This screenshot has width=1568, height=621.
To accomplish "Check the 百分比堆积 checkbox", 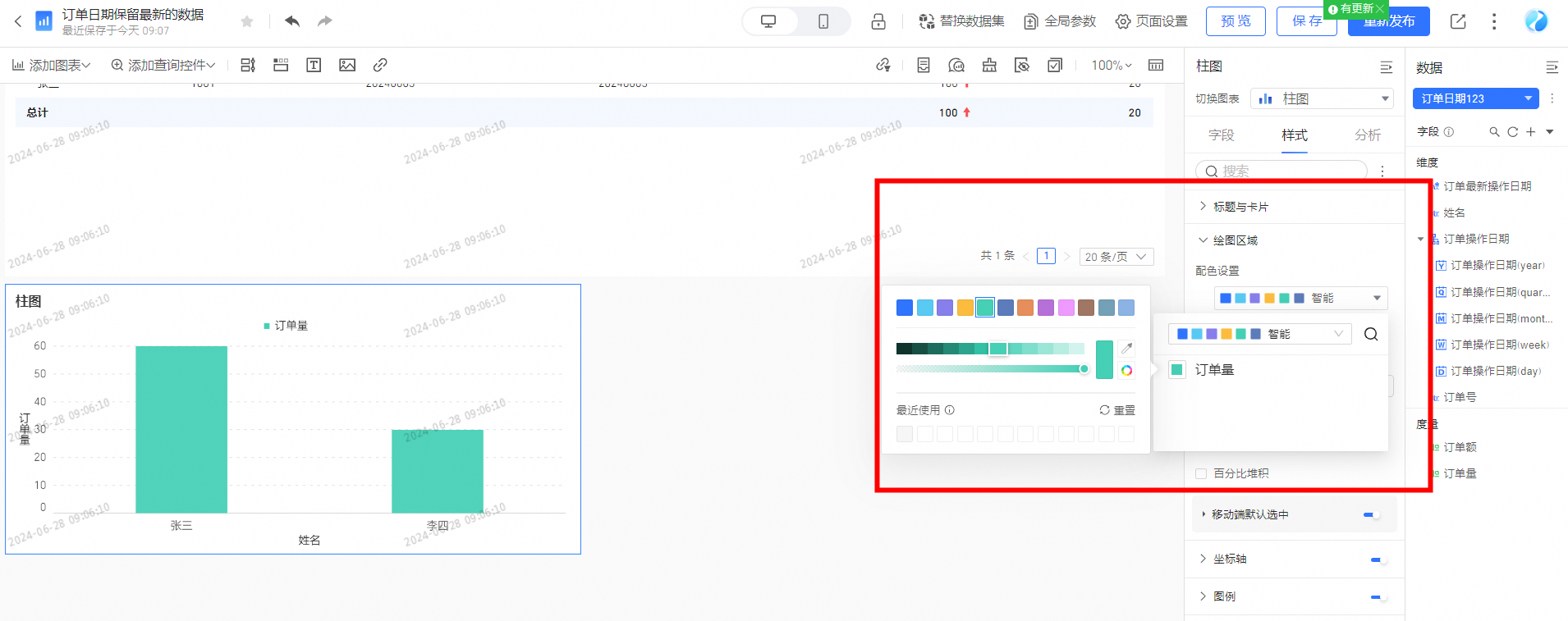I will point(1201,473).
